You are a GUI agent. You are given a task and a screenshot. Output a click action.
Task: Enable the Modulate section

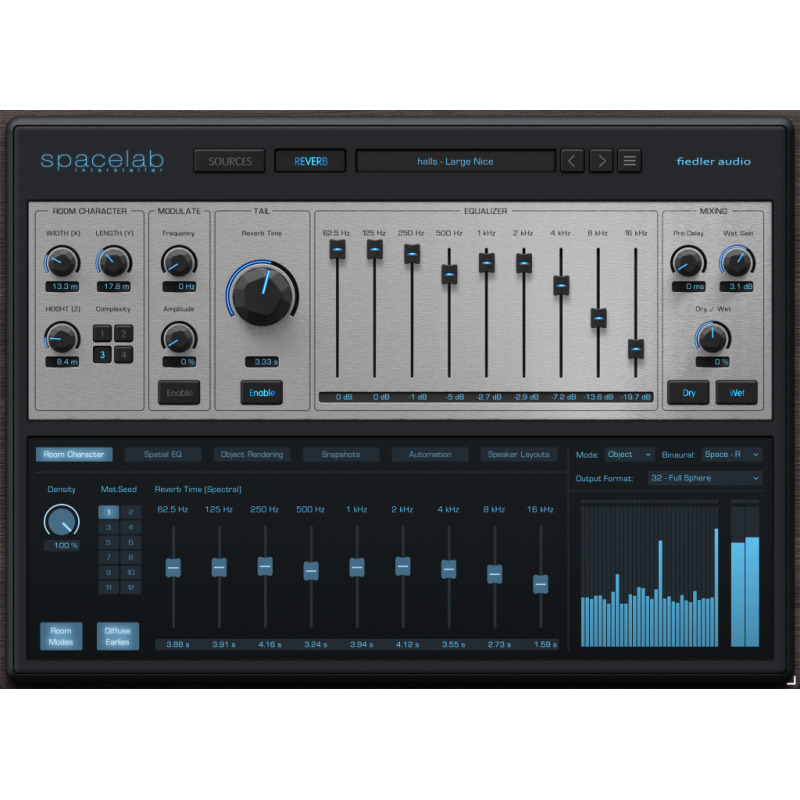[x=180, y=392]
